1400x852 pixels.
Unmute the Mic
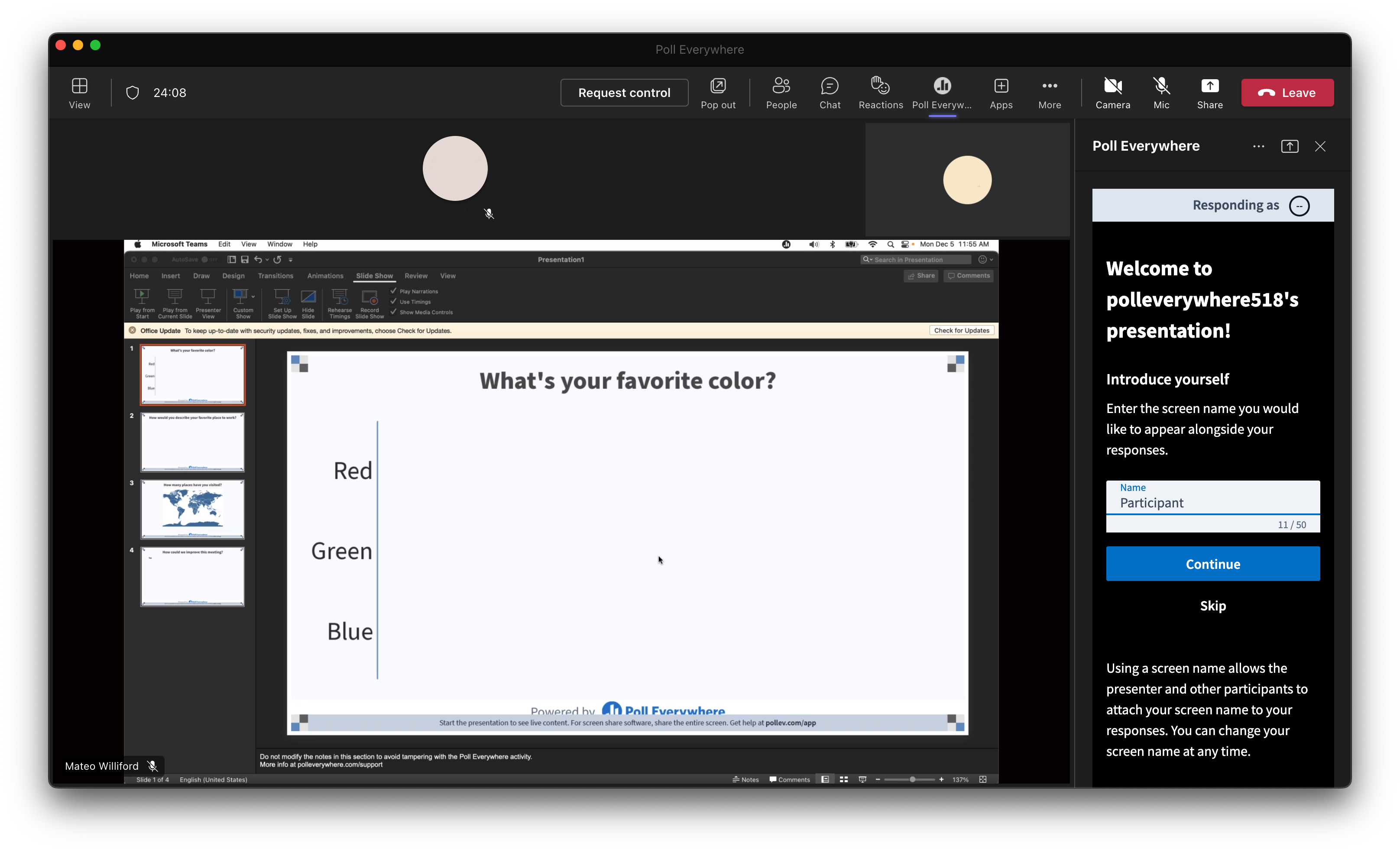1161,93
